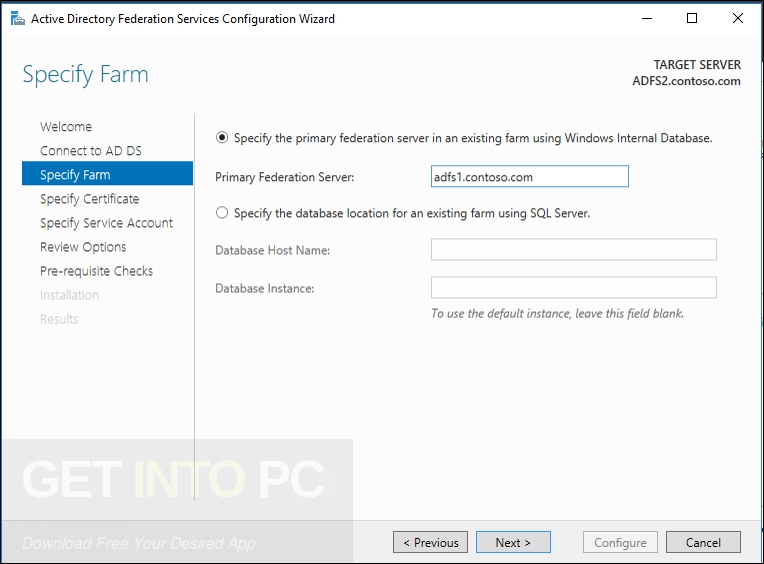The height and width of the screenshot is (564, 764).
Task: Click the Database Instance field
Action: click(x=573, y=287)
